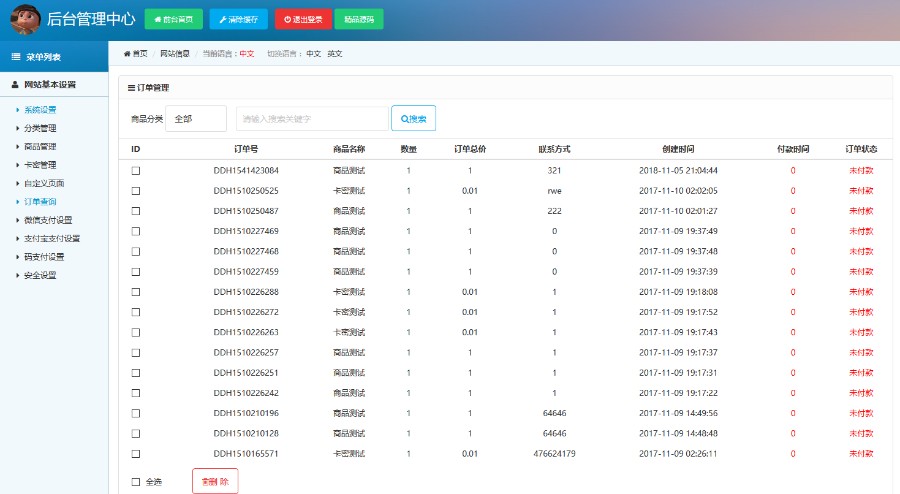Image resolution: width=900 pixels, height=494 pixels.
Task: Expand 系统设置 in the sidebar
Action: (x=40, y=110)
